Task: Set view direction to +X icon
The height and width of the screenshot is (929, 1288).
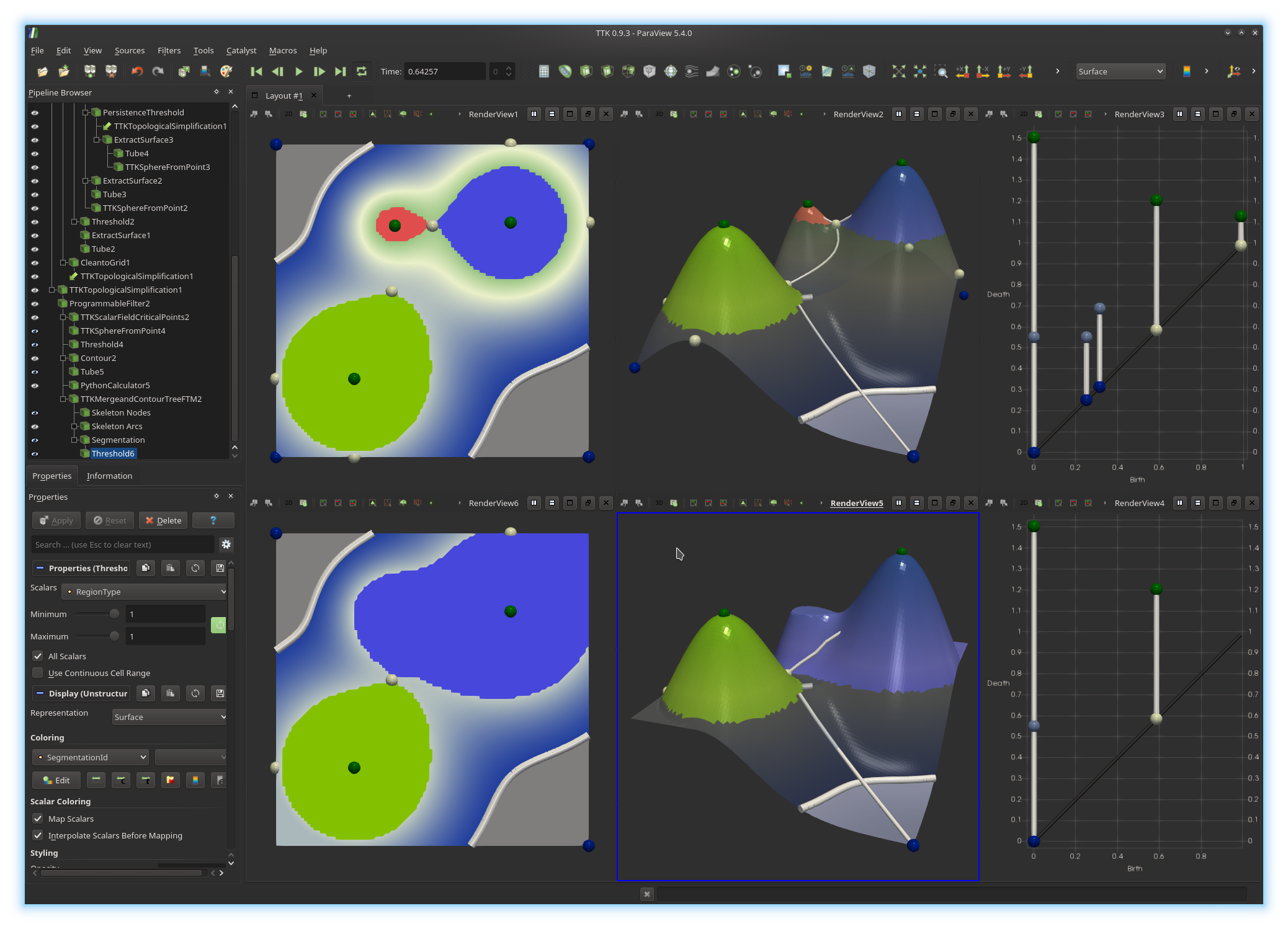Action: [962, 71]
